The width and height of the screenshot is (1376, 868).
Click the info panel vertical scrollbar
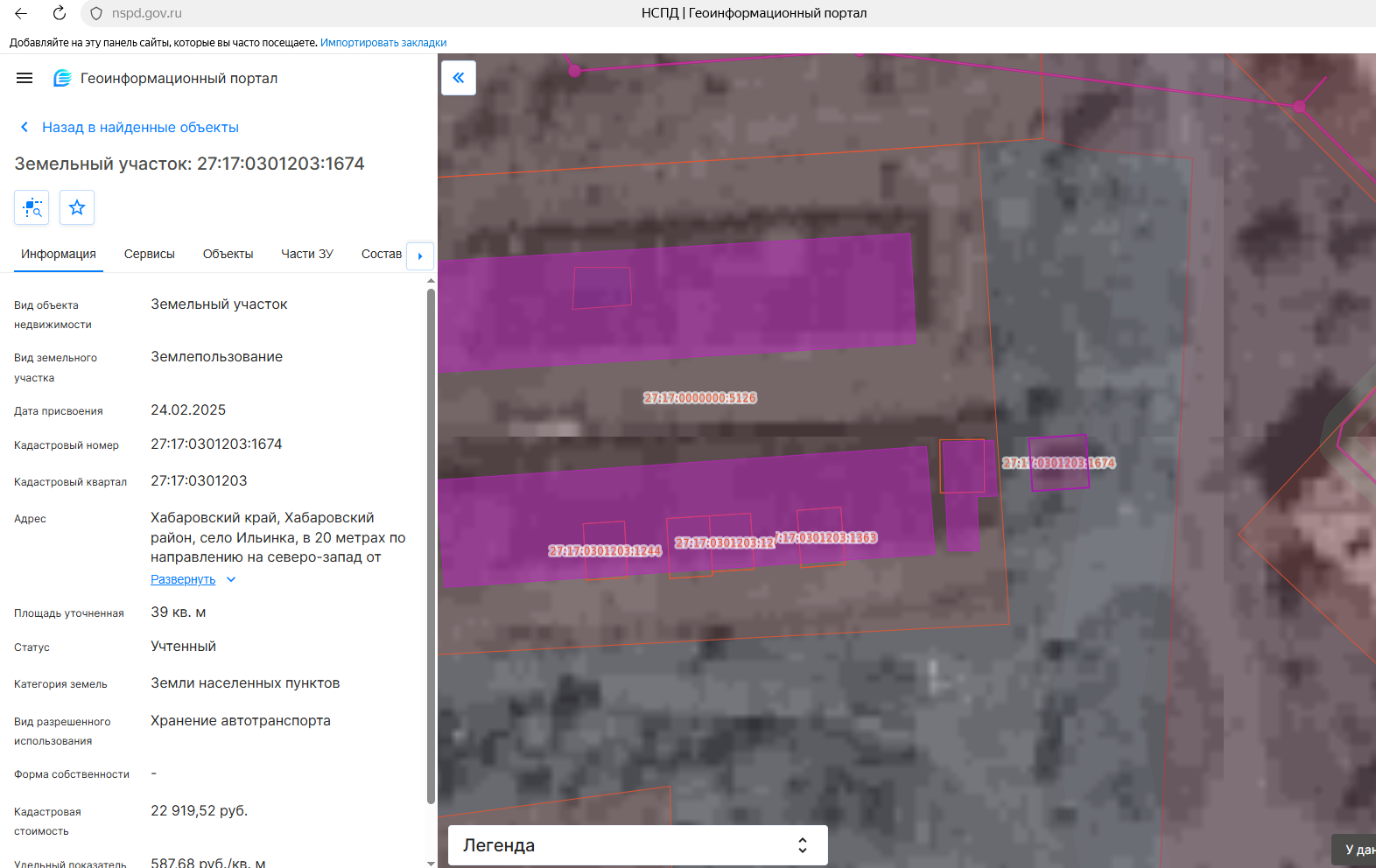click(431, 546)
